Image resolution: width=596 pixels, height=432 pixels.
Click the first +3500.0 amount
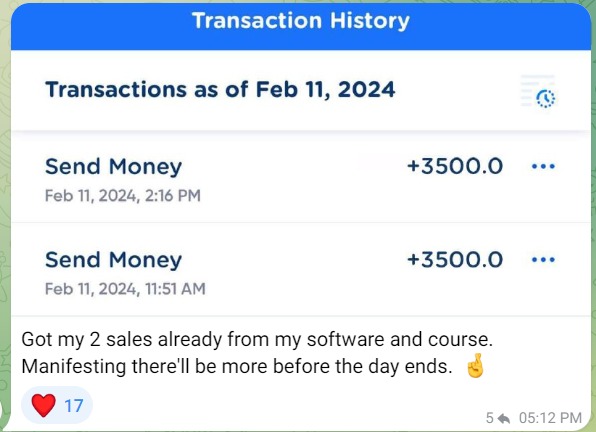tap(455, 166)
